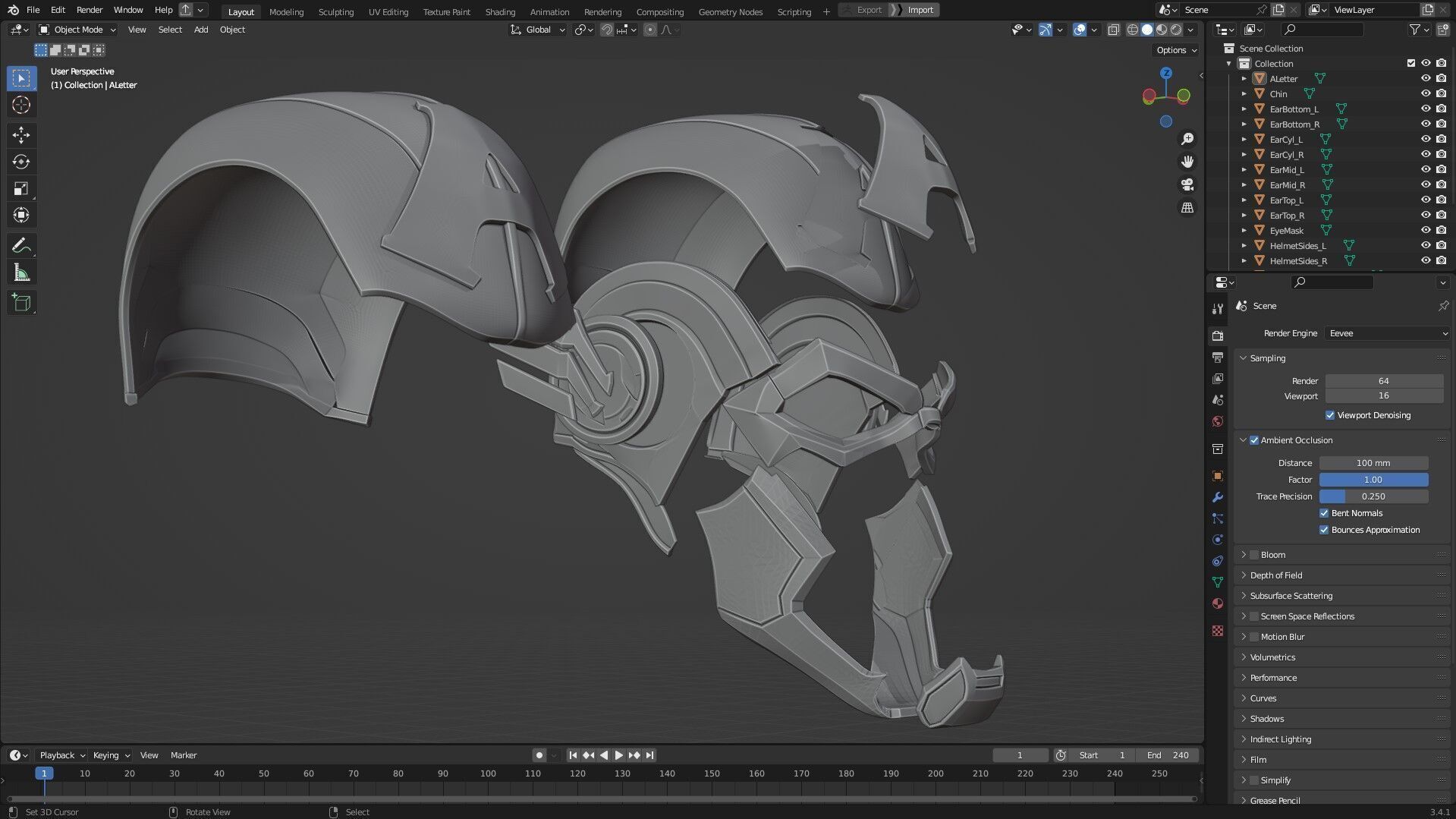Hide the Chin object in viewport
The height and width of the screenshot is (819, 1456).
(1426, 94)
